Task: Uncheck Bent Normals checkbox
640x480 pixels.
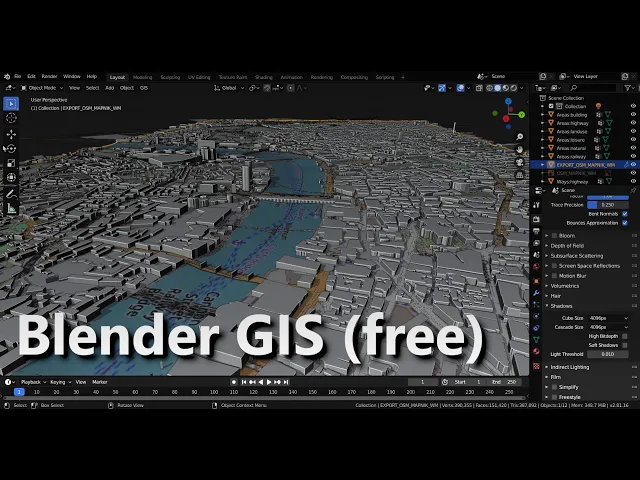Action: coord(625,214)
